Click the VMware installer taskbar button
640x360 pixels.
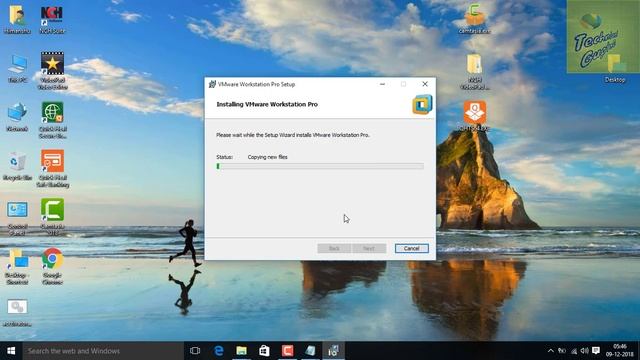click(333, 351)
